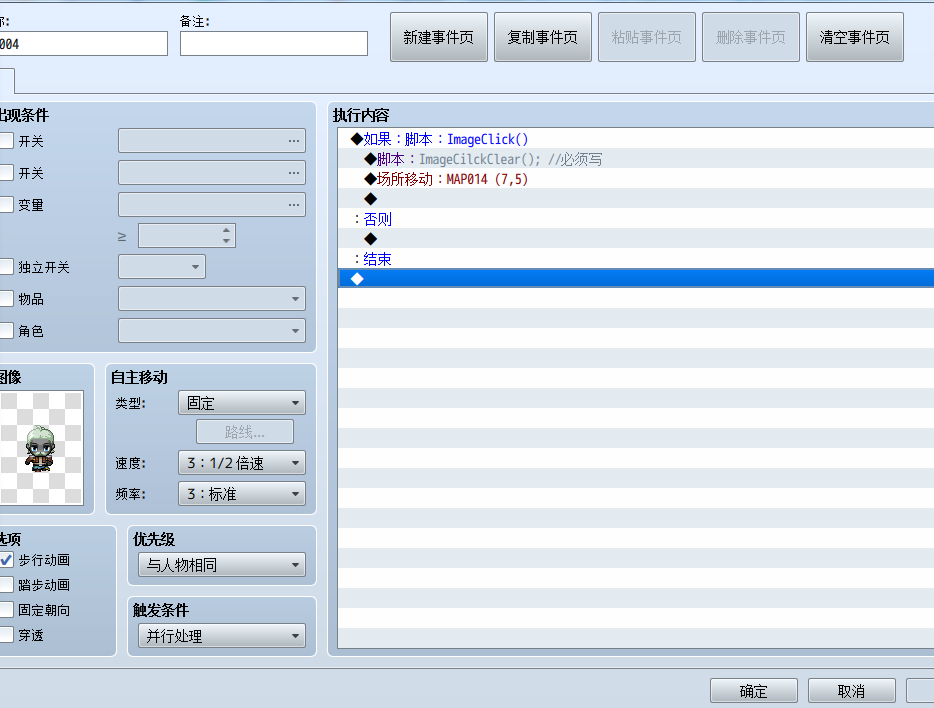Enable the 独立开关 checkbox
This screenshot has width=934, height=708.
pos(7,266)
